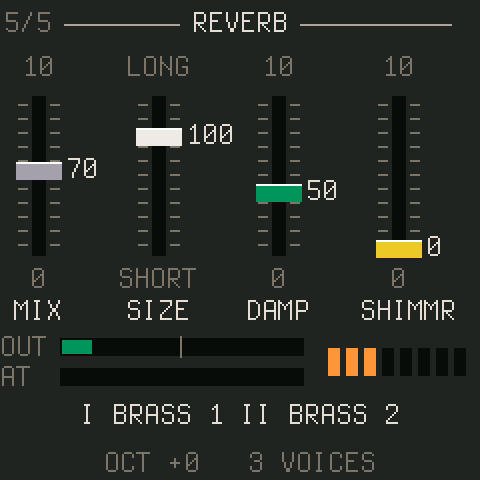Click the yellow SHIMMR slider handle
480x480 pixels.
[399, 249]
